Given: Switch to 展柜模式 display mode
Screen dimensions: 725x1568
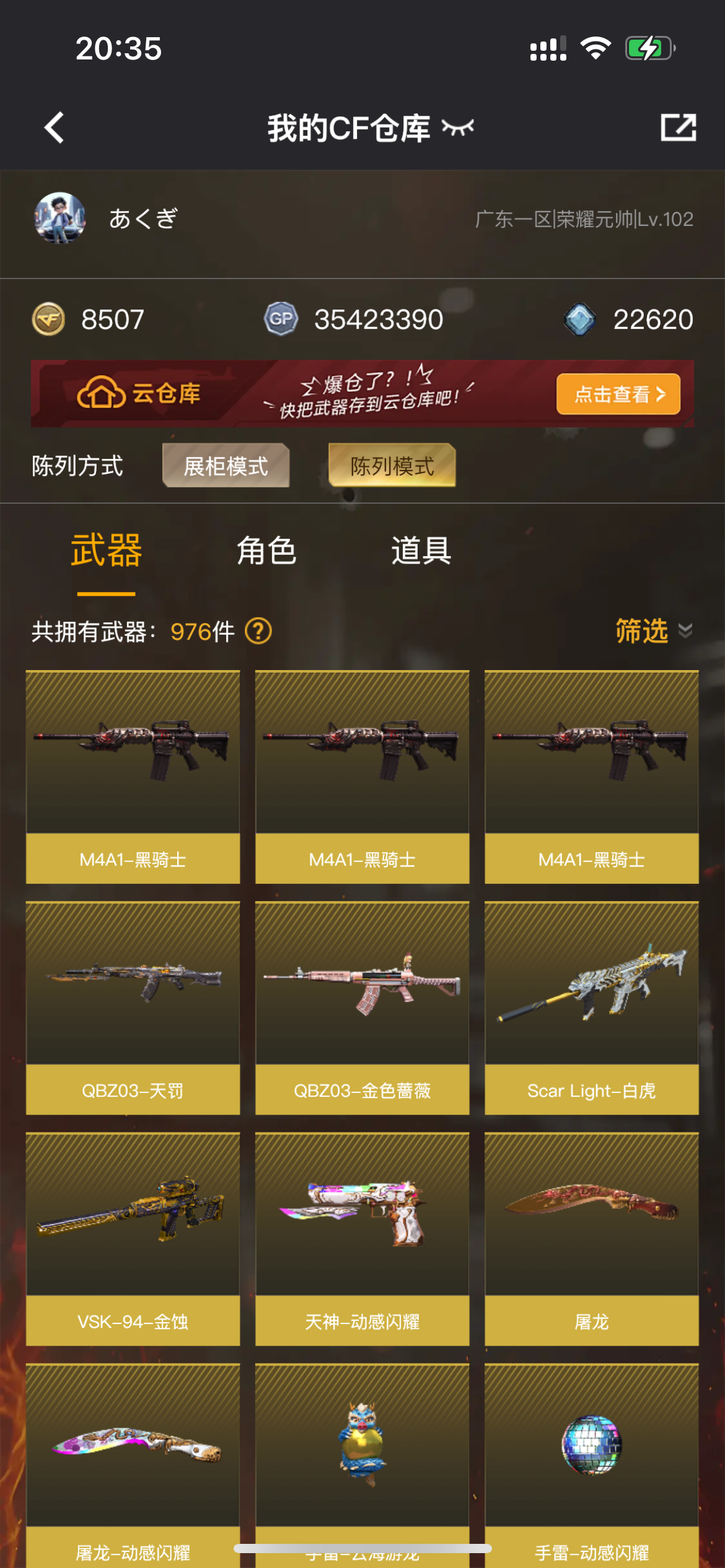Looking at the screenshot, I should (x=226, y=466).
